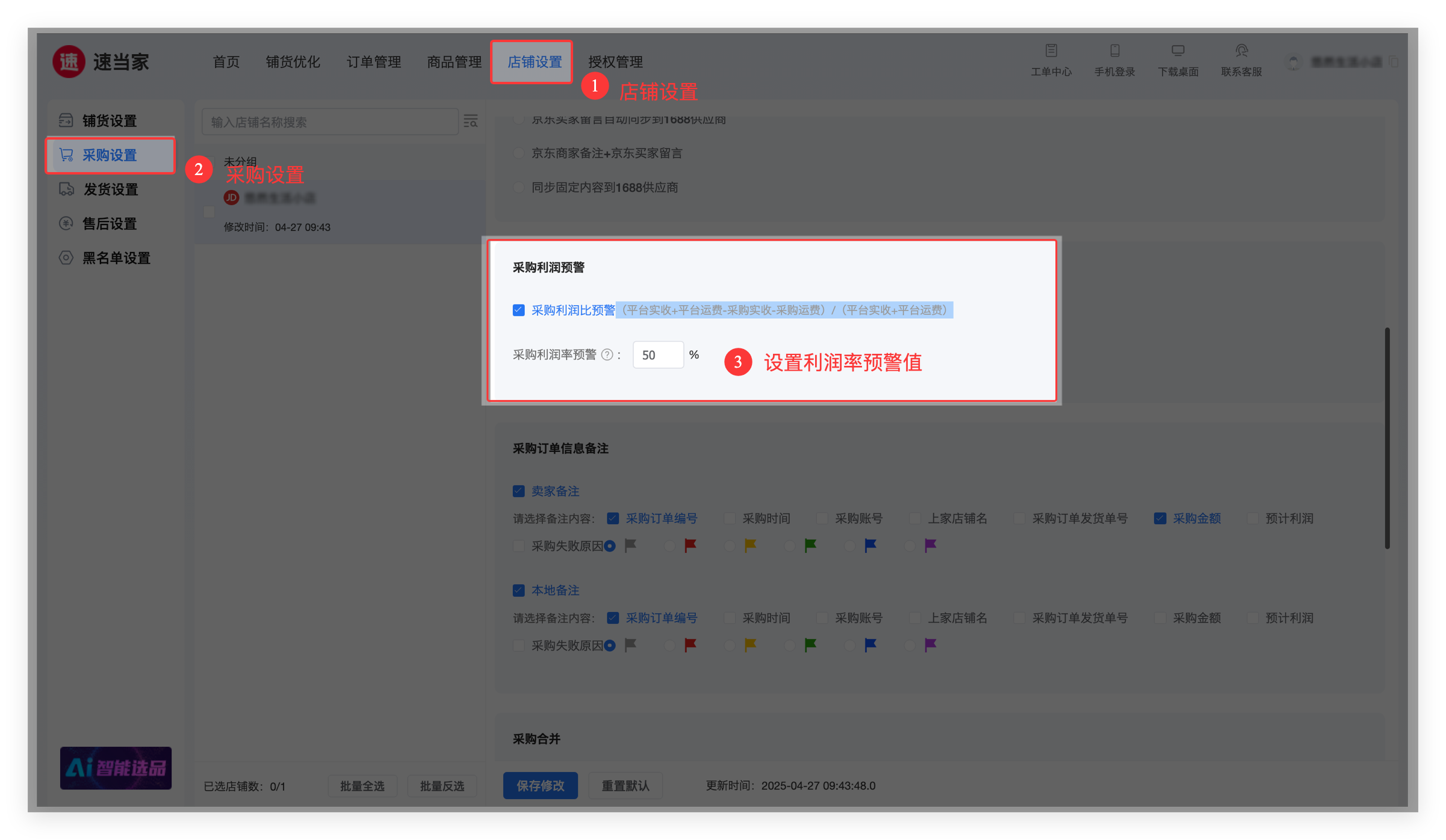Image resolution: width=1446 pixels, height=840 pixels.
Task: Click 重置默认 button
Action: click(x=625, y=786)
